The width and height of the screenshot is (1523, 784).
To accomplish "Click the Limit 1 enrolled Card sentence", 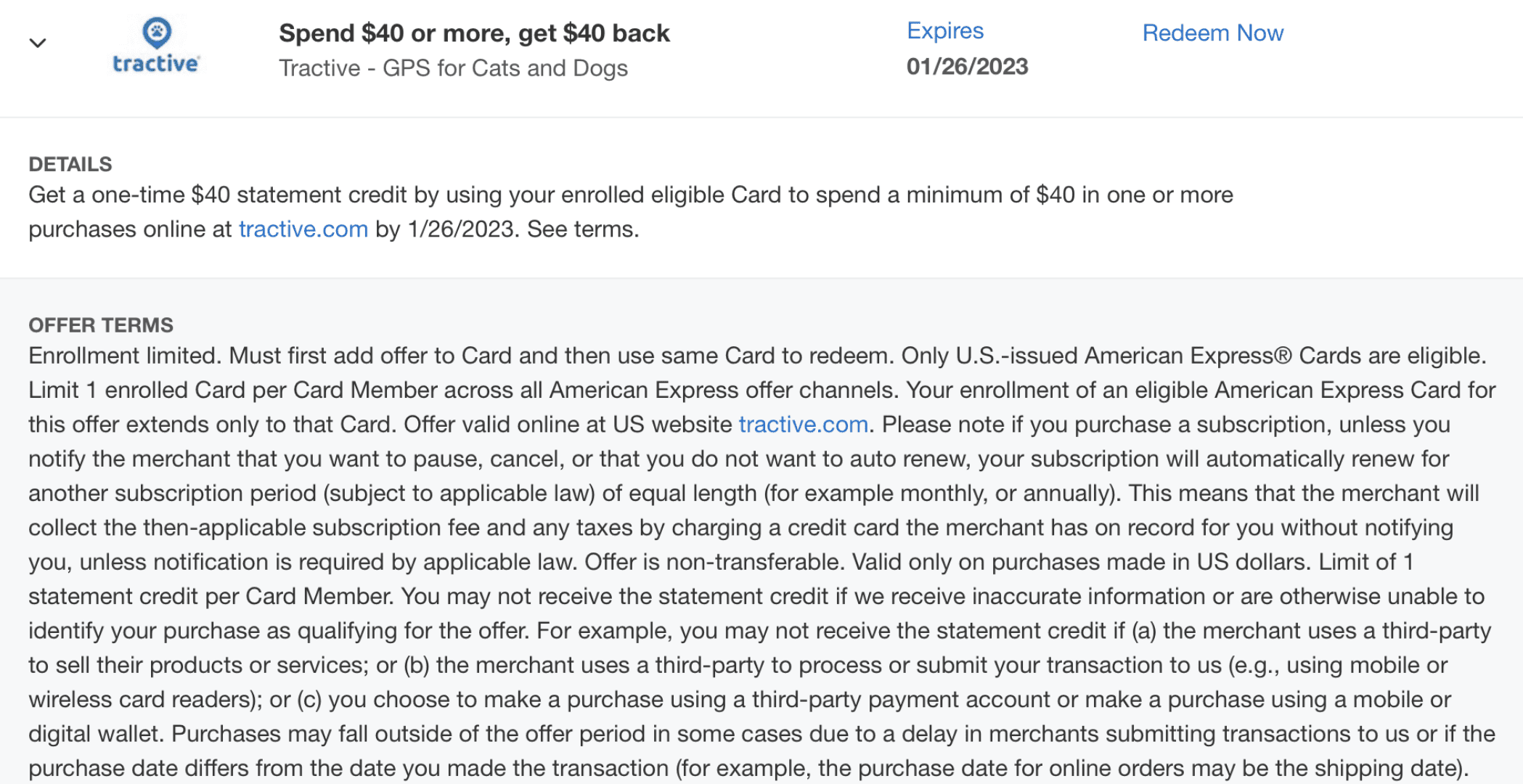I will coord(463,390).
